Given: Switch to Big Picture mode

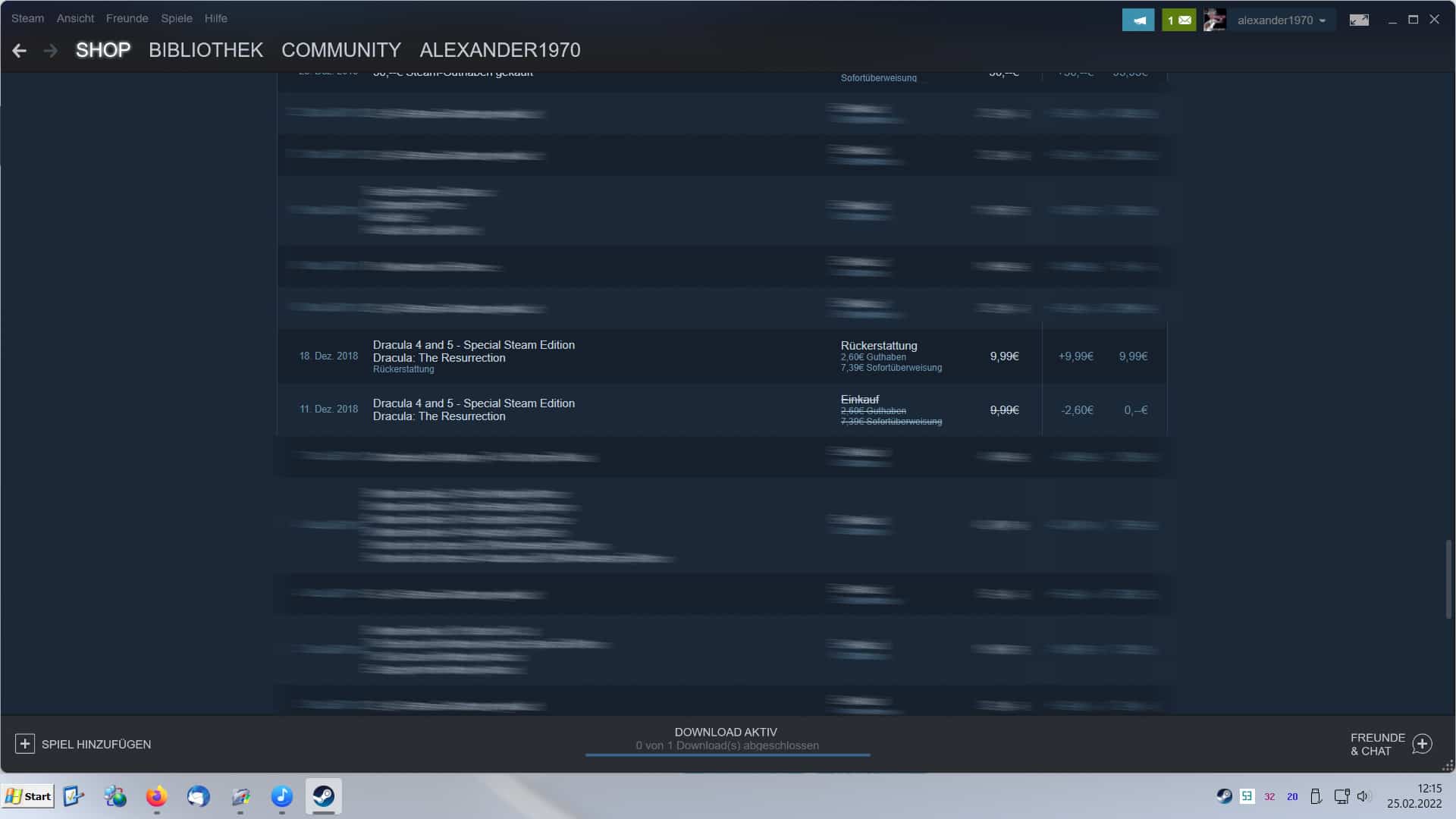Looking at the screenshot, I should tap(1359, 20).
